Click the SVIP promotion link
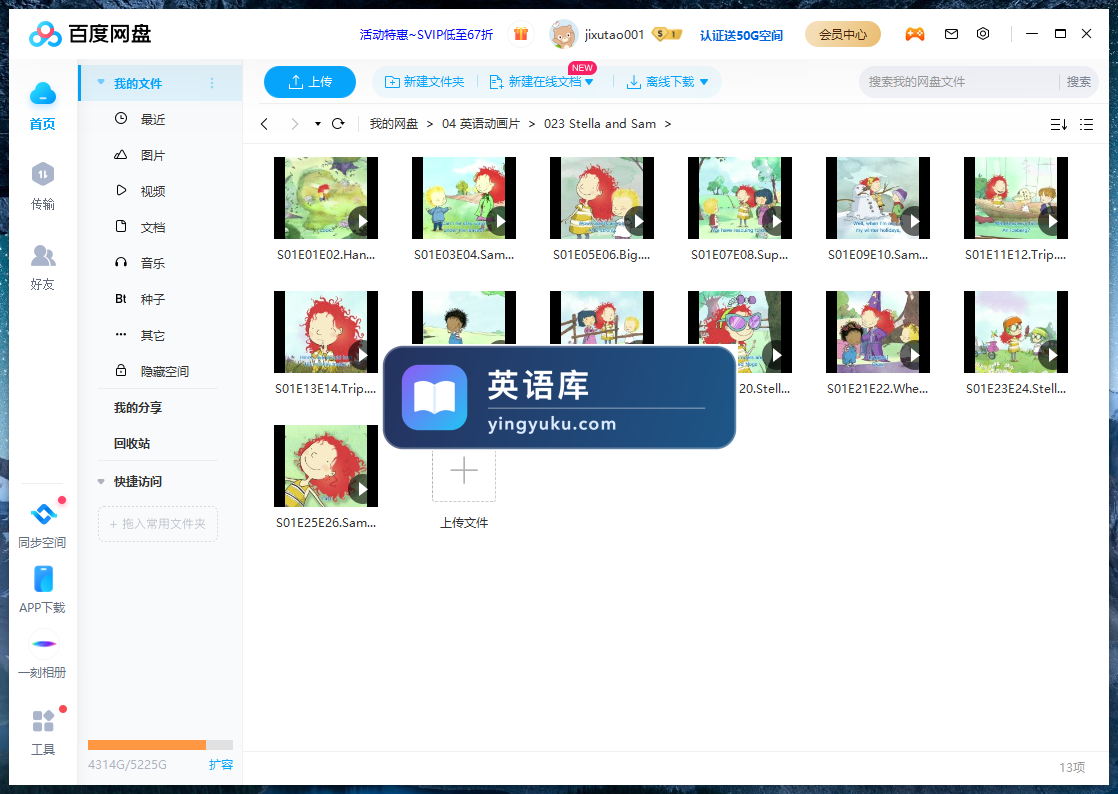This screenshot has width=1118, height=794. pos(426,34)
